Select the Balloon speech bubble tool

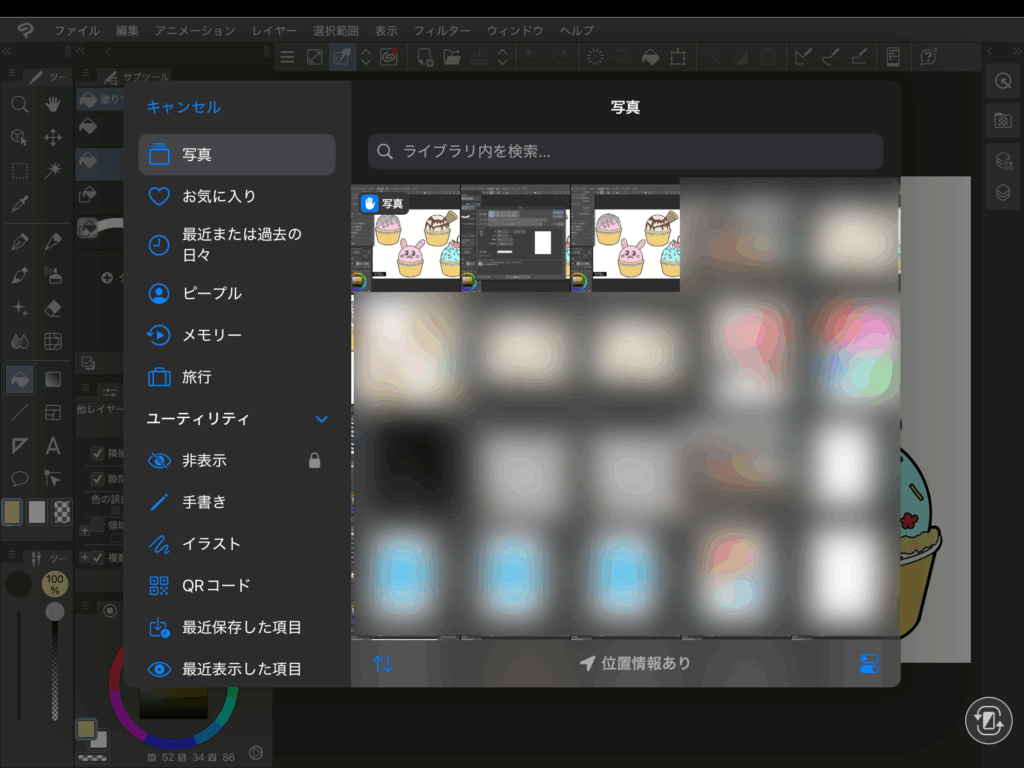pos(19,479)
